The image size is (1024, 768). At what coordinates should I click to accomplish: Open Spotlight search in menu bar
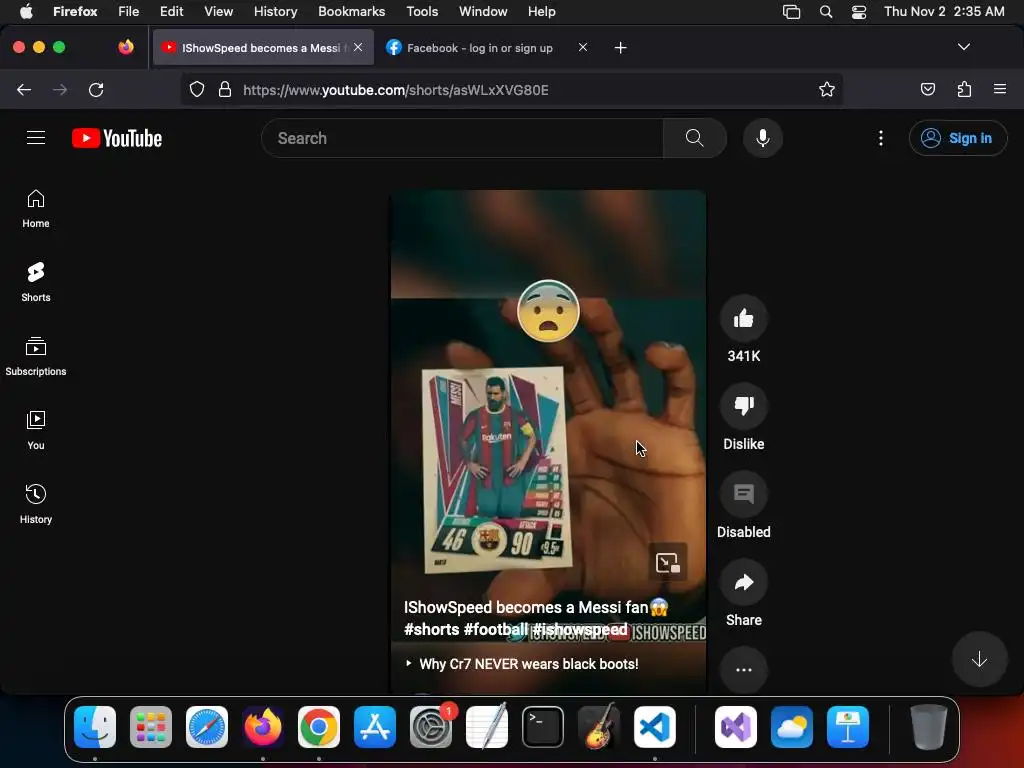click(825, 11)
